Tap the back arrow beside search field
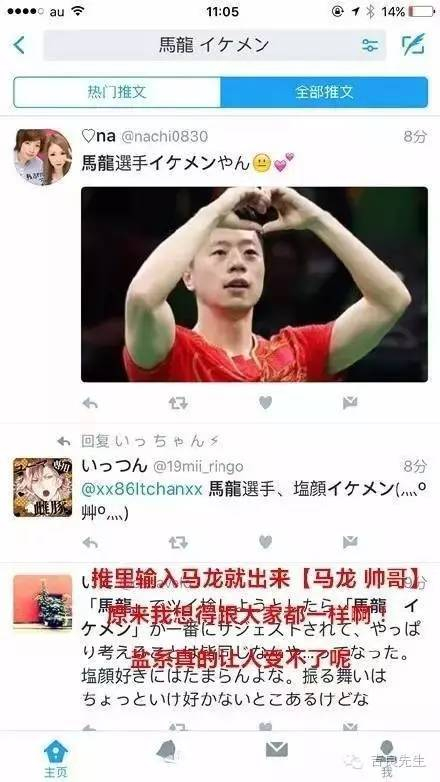 [19, 45]
